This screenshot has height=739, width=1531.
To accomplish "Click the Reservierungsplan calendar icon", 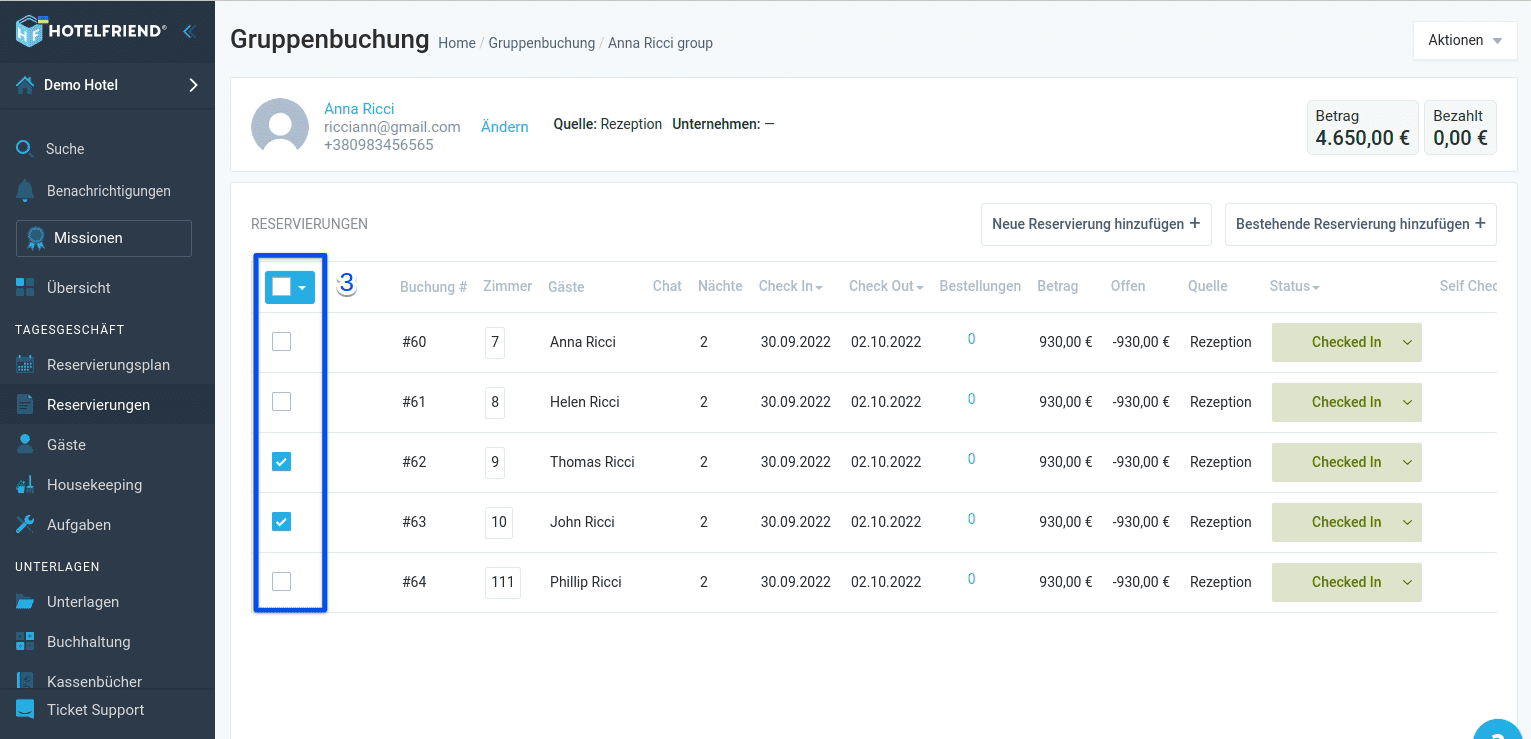I will [x=25, y=365].
